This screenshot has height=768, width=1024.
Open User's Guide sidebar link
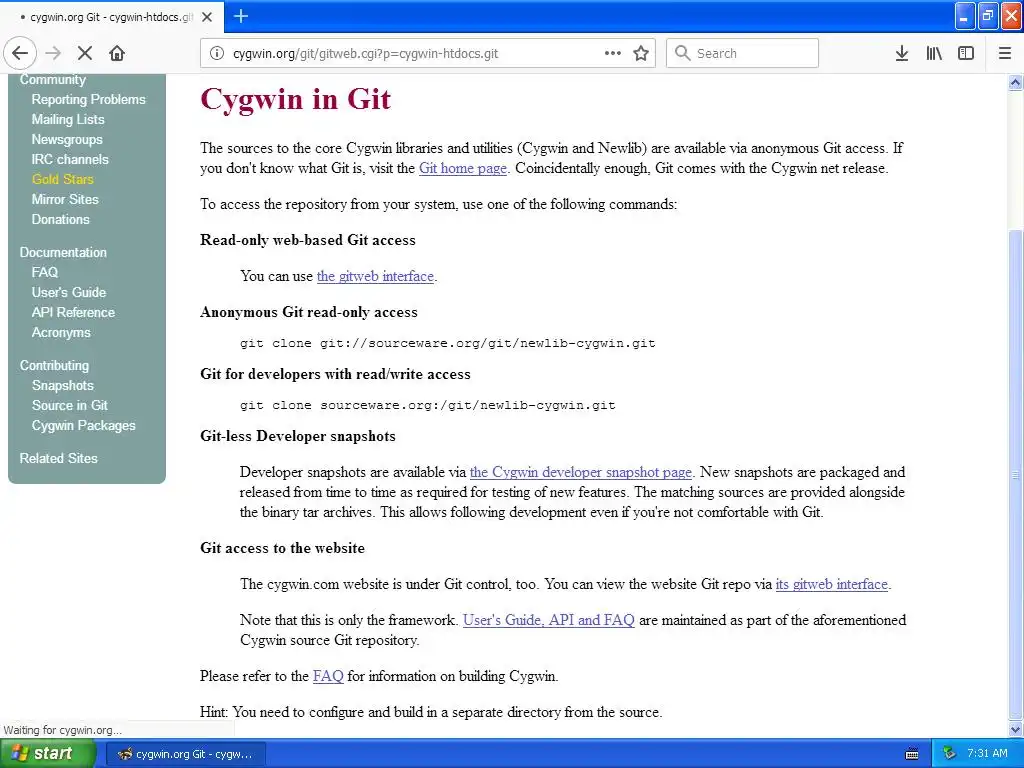click(69, 293)
